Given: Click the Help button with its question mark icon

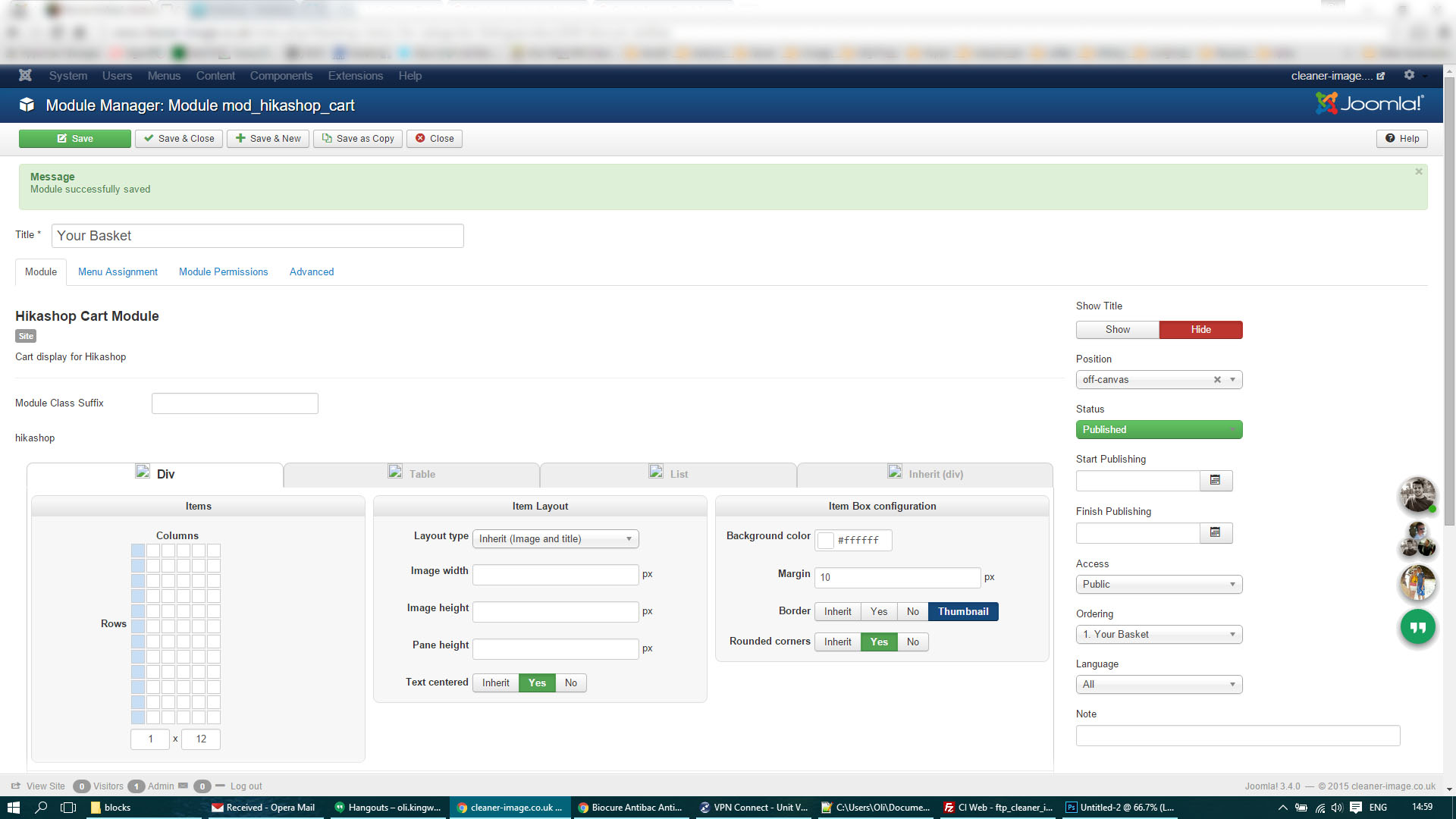Looking at the screenshot, I should tap(1401, 139).
